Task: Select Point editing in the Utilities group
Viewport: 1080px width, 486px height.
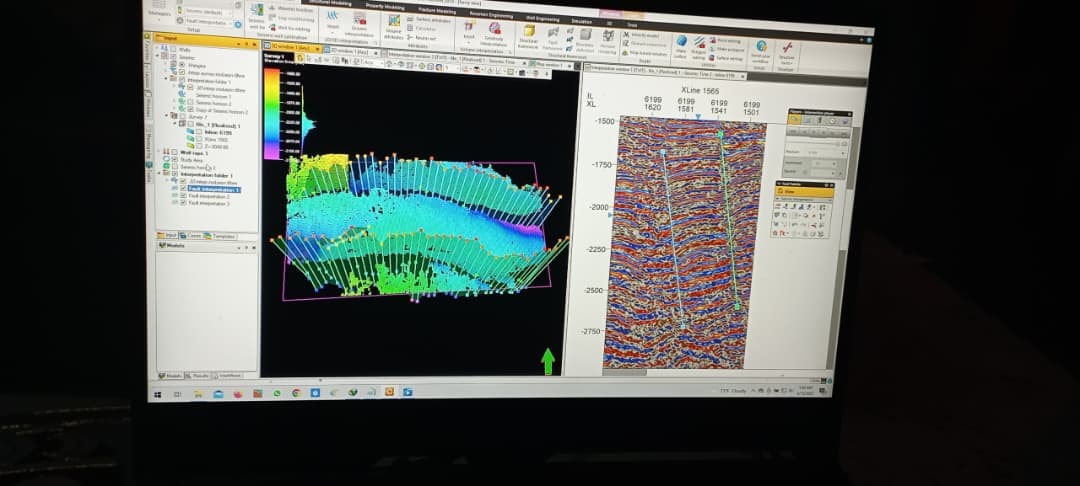Action: pos(725,41)
